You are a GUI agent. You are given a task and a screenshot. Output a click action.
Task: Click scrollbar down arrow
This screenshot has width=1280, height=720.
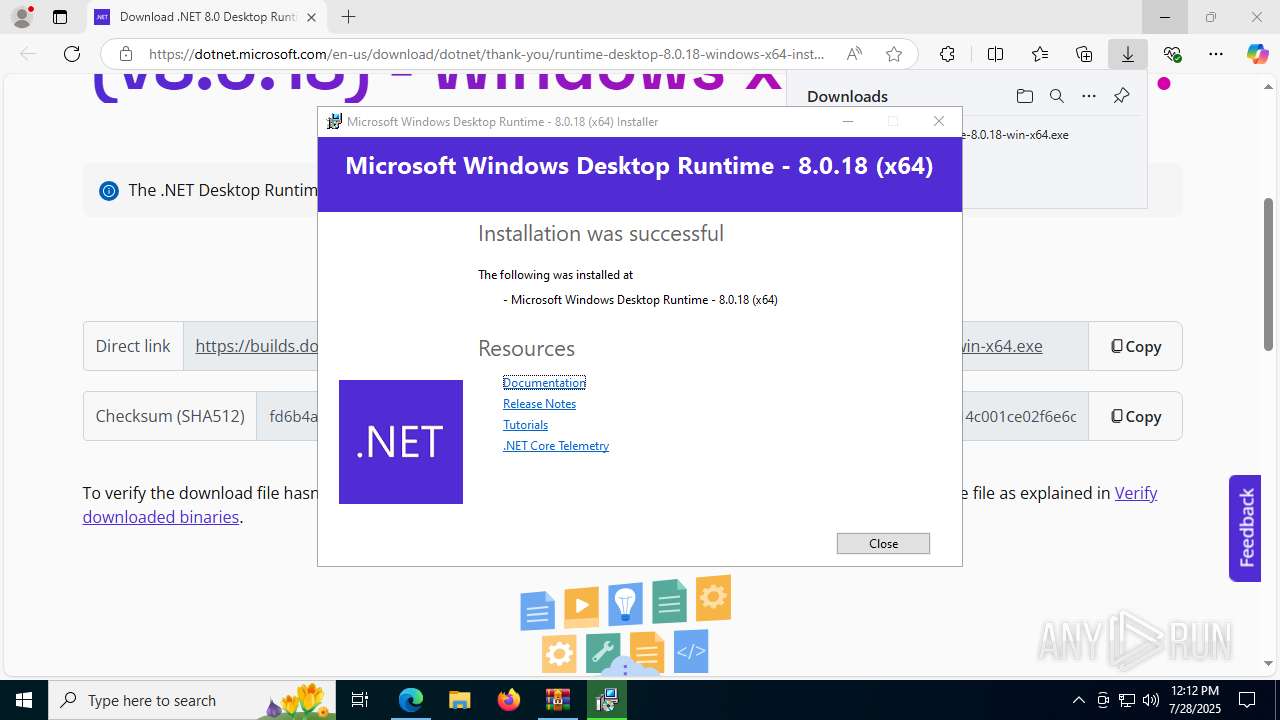click(x=1269, y=663)
